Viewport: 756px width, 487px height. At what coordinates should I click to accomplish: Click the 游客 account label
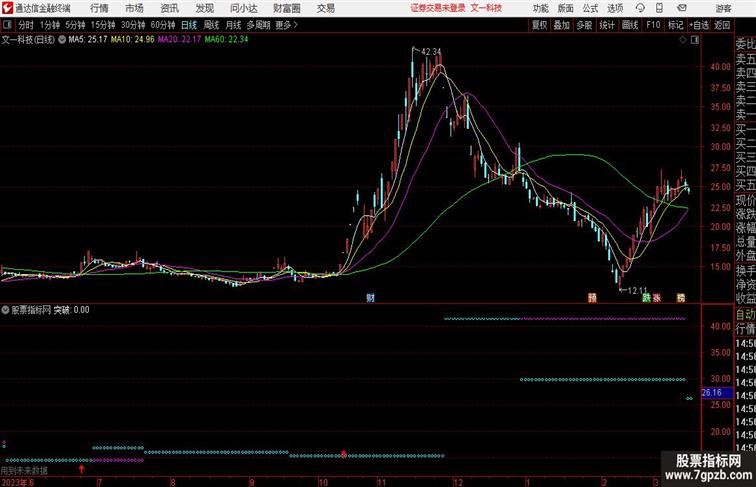click(x=723, y=8)
